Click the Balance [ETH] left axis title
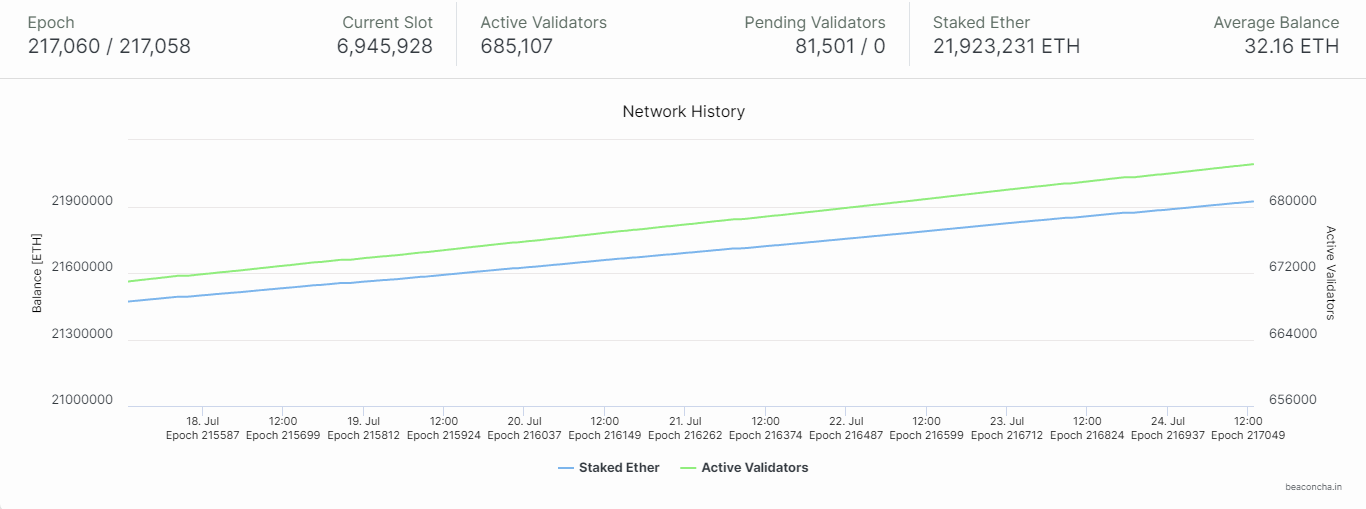 (37, 273)
